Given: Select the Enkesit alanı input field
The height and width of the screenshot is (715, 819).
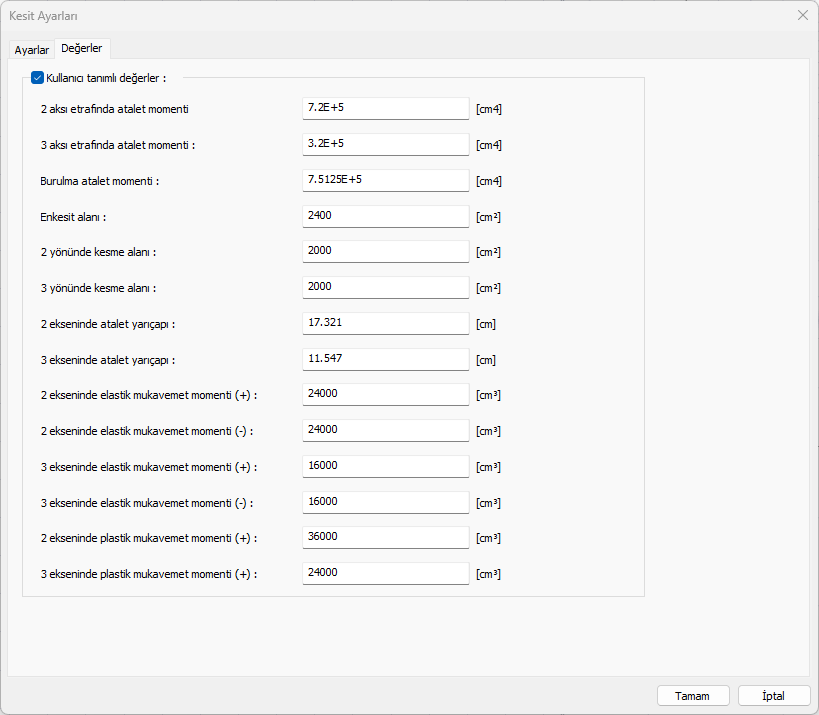Looking at the screenshot, I should 385,216.
